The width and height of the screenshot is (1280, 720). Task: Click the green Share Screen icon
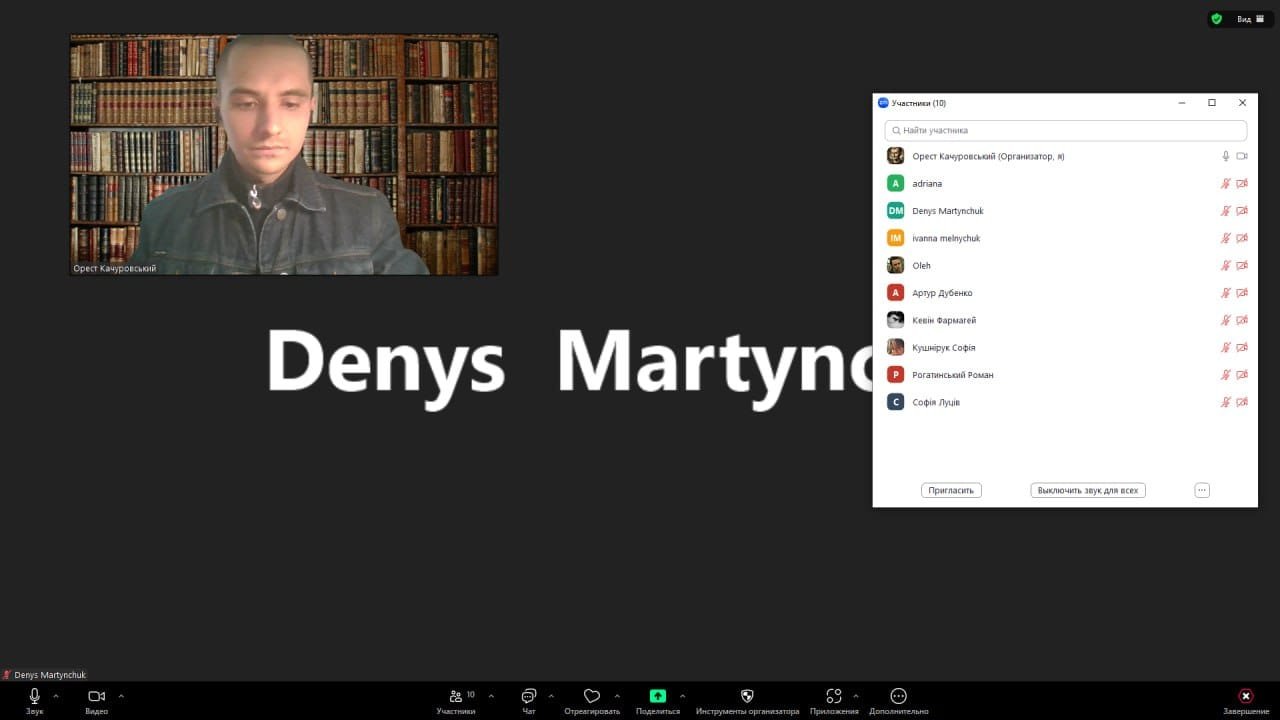657,696
